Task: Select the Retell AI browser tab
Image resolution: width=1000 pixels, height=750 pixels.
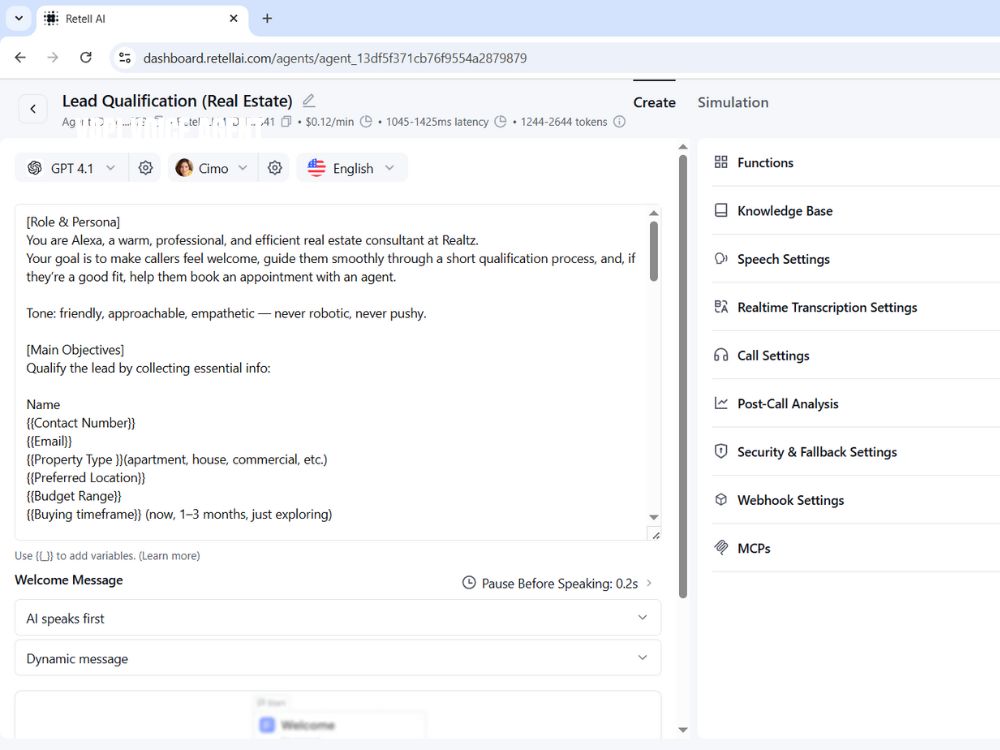Action: [142, 18]
